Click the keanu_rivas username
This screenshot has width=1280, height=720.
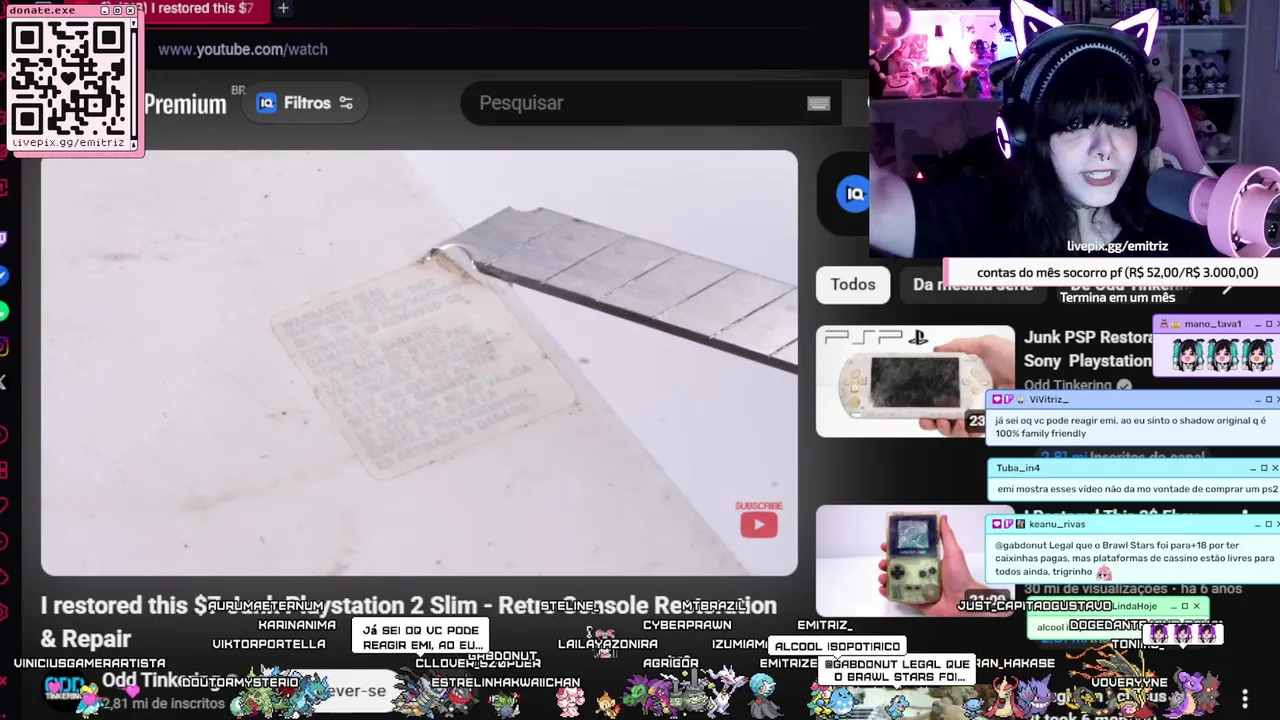tap(1057, 524)
